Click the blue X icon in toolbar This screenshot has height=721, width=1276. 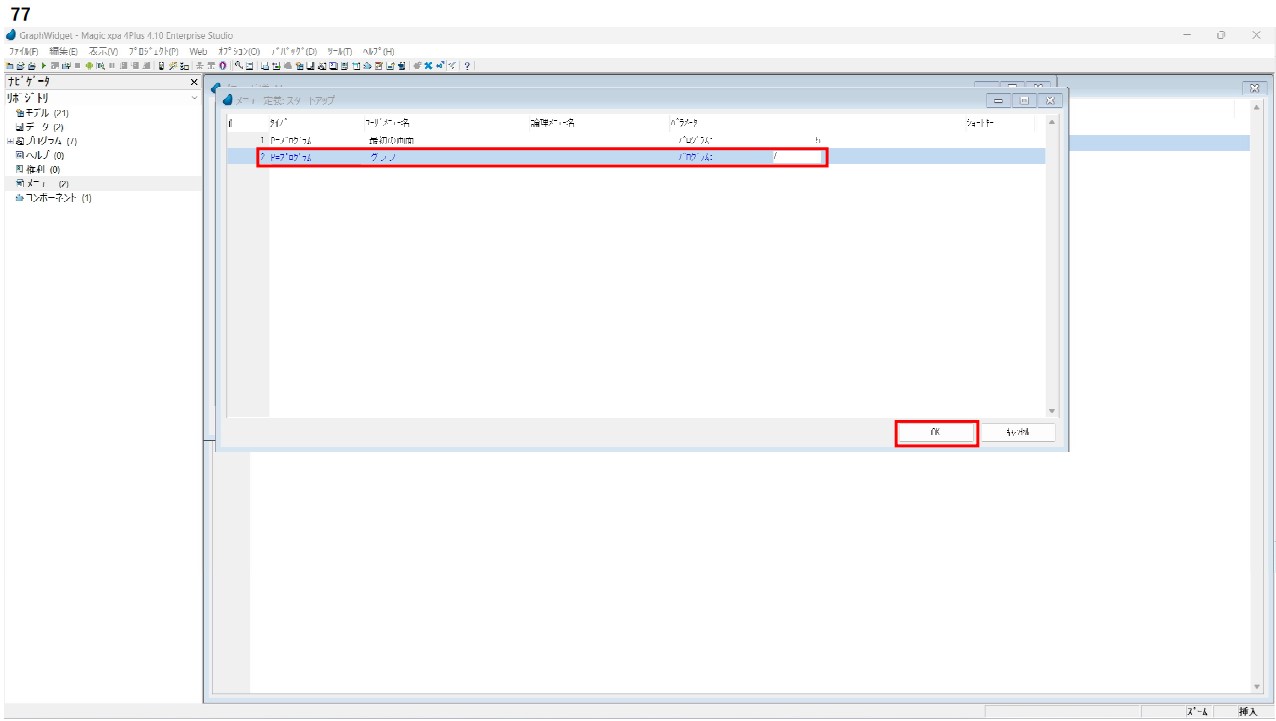click(428, 66)
